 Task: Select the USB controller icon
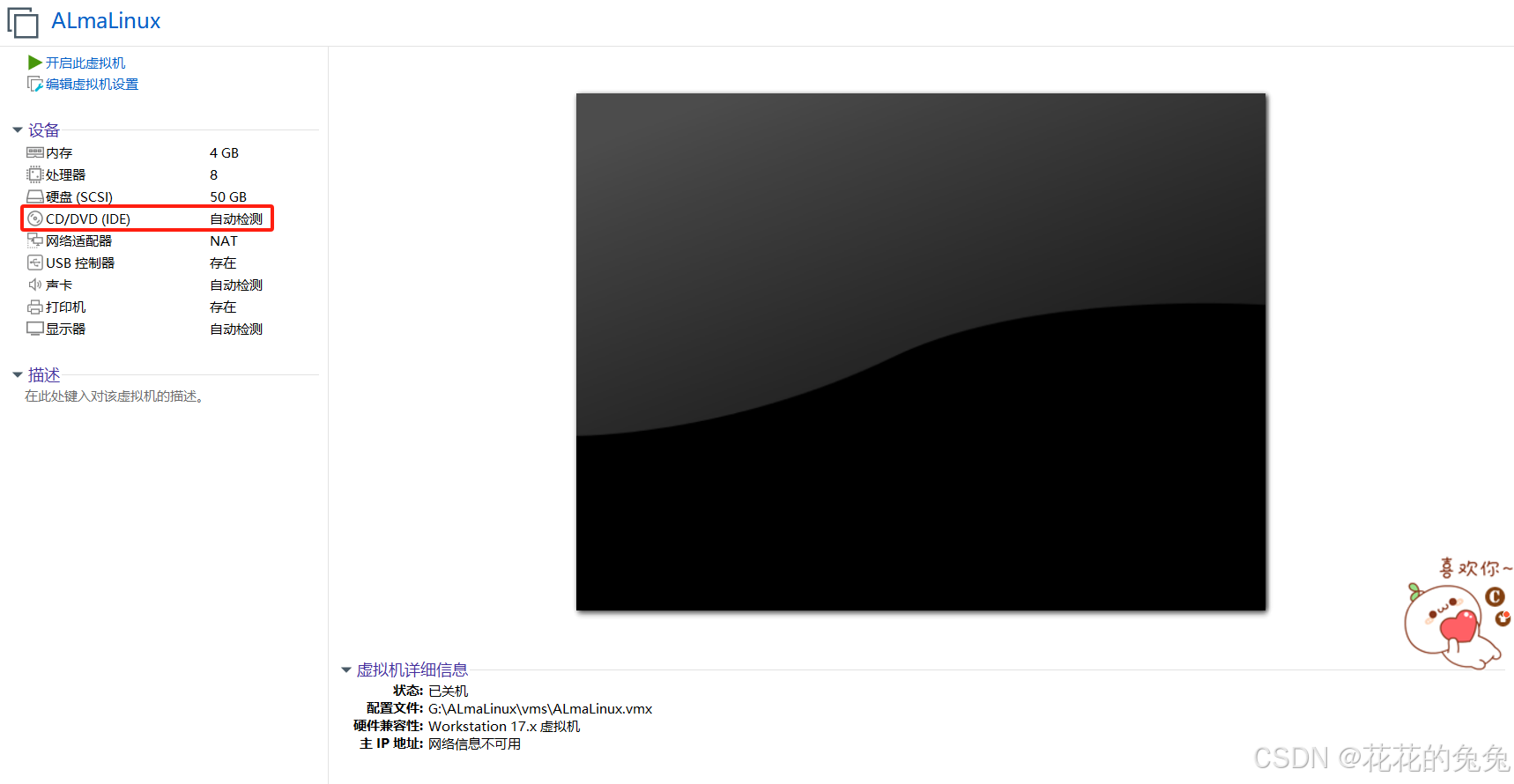pyautogui.click(x=35, y=263)
